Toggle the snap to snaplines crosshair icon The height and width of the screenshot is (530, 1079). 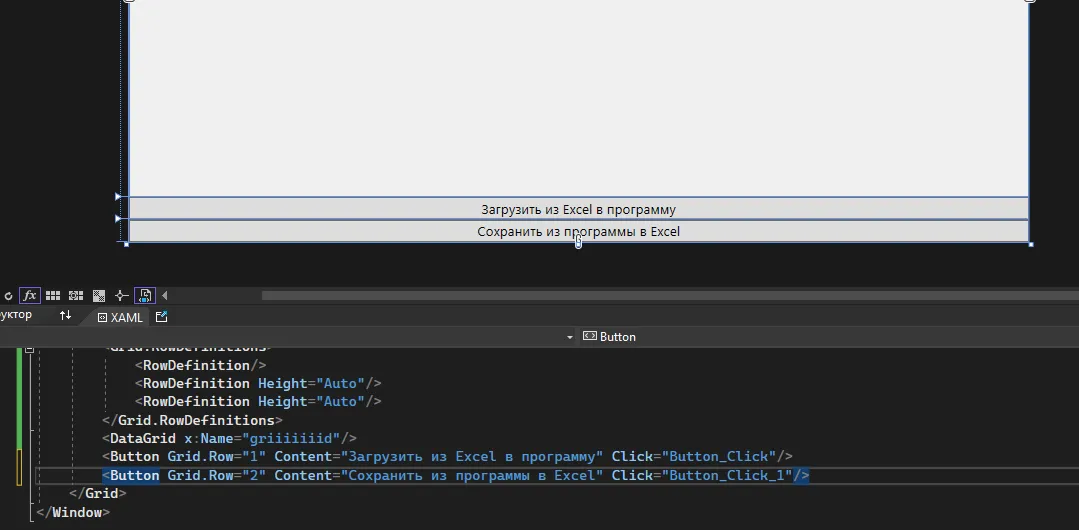pyautogui.click(x=122, y=295)
